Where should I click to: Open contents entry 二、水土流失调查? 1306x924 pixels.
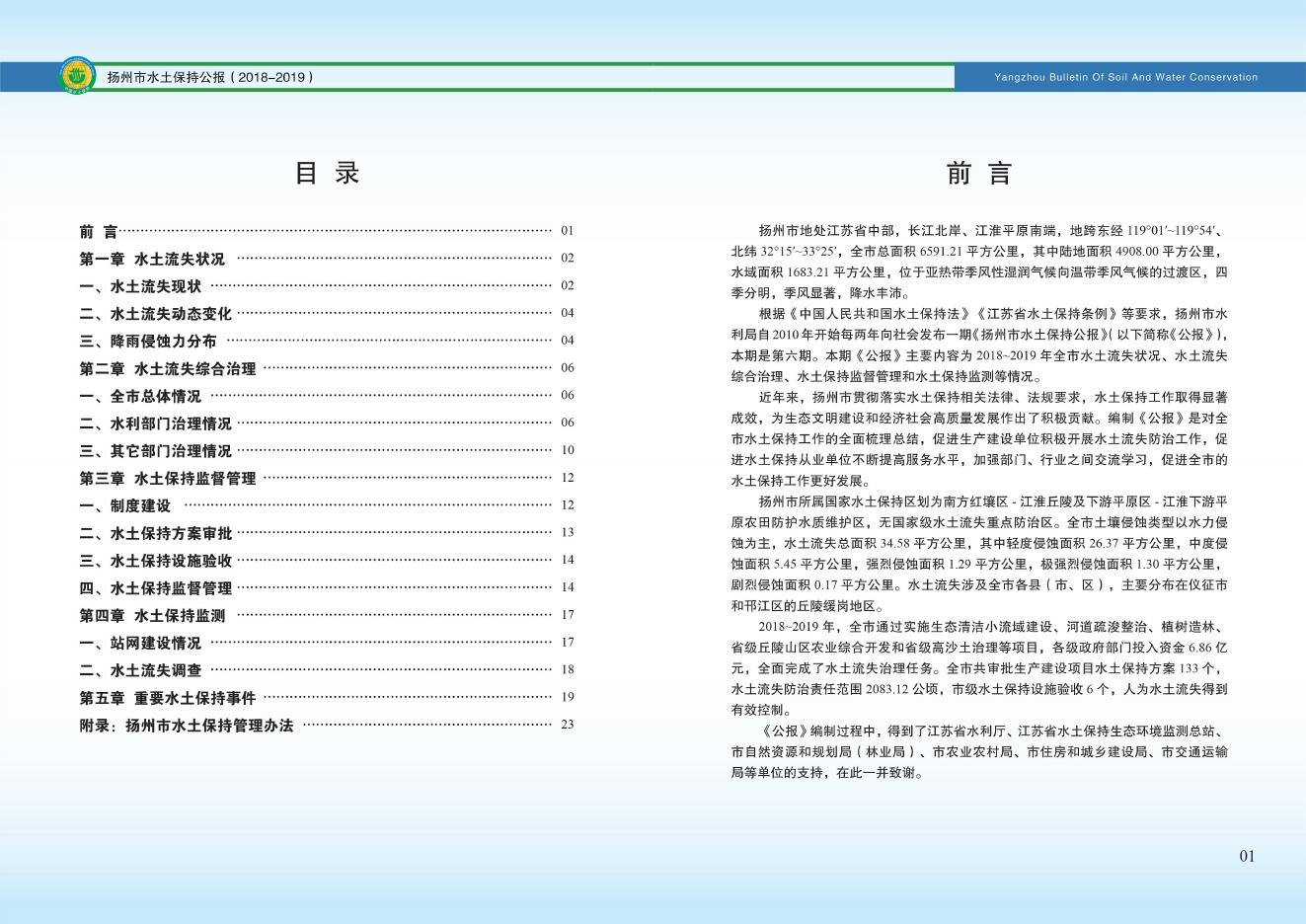tap(326, 669)
